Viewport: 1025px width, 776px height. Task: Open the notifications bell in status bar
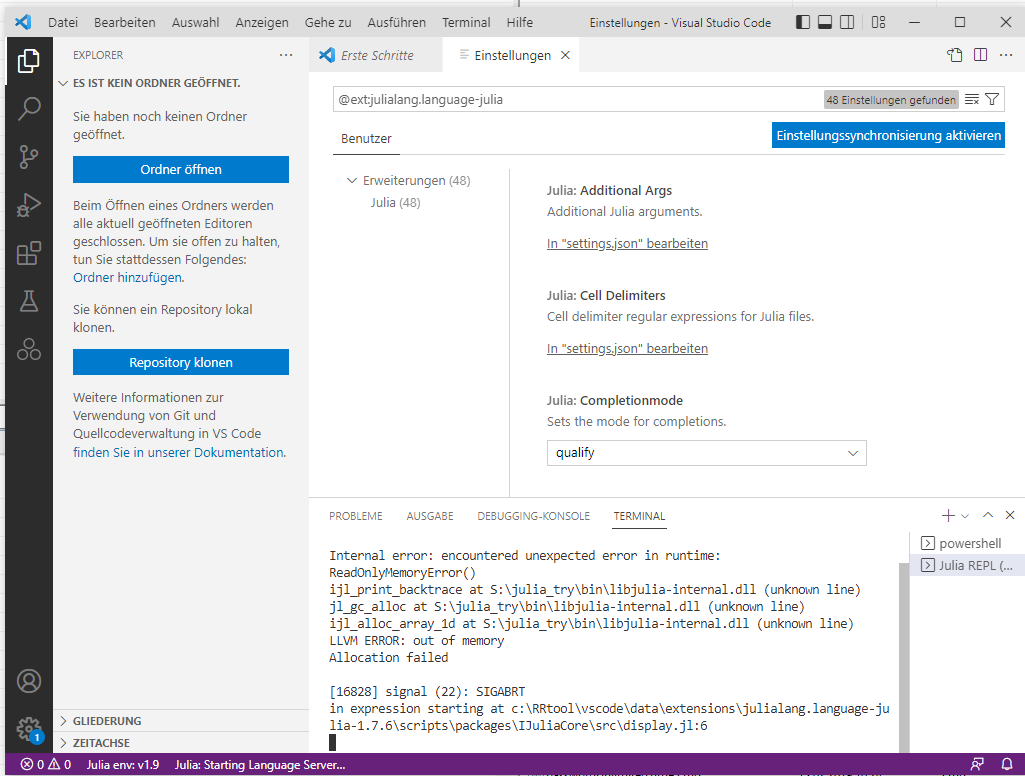click(1007, 764)
